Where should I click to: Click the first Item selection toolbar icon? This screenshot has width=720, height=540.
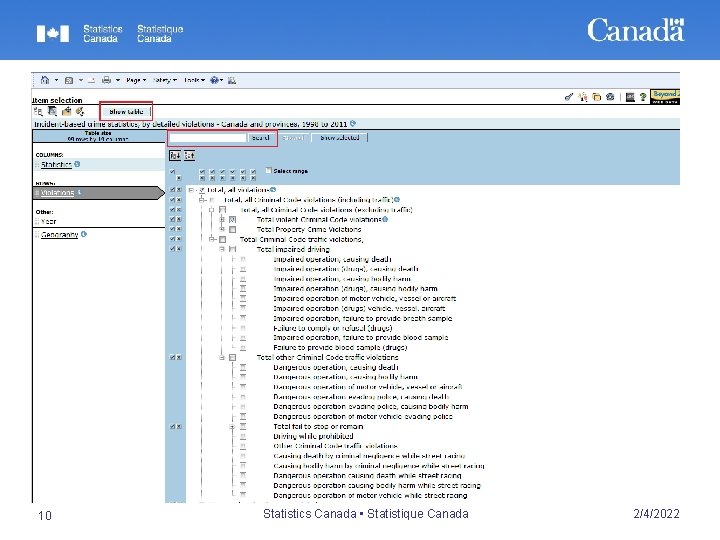coord(38,111)
